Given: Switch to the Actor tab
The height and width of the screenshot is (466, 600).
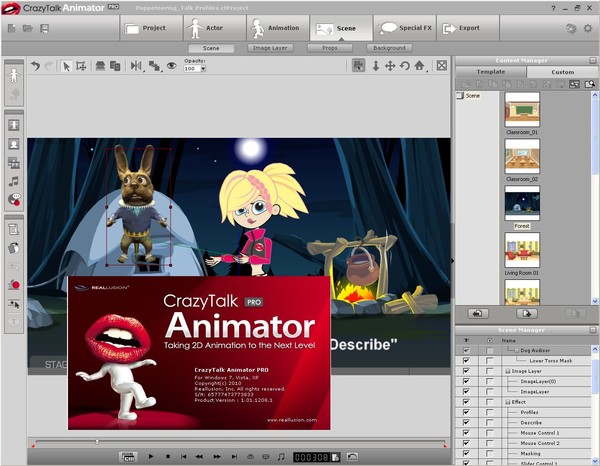Looking at the screenshot, I should [x=215, y=28].
